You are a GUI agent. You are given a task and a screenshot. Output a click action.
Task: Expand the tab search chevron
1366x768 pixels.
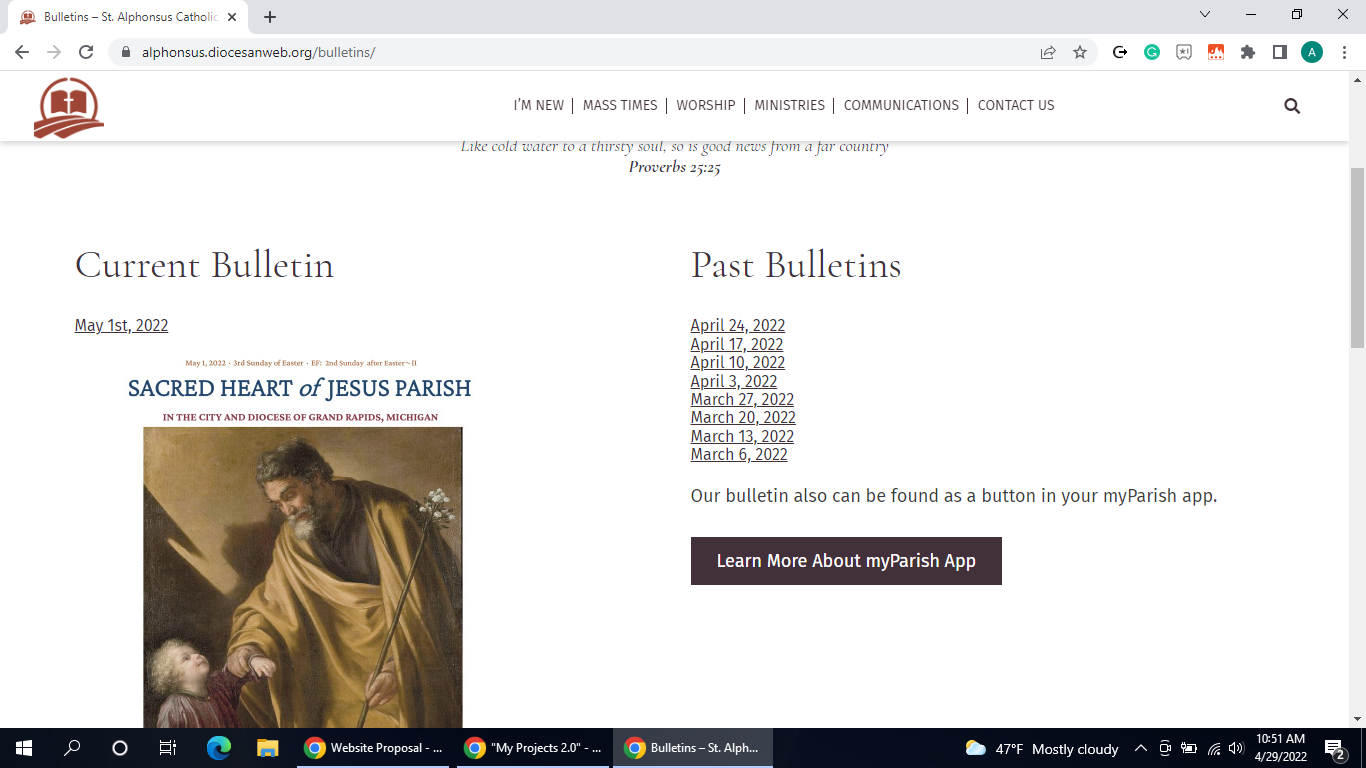tap(1205, 15)
